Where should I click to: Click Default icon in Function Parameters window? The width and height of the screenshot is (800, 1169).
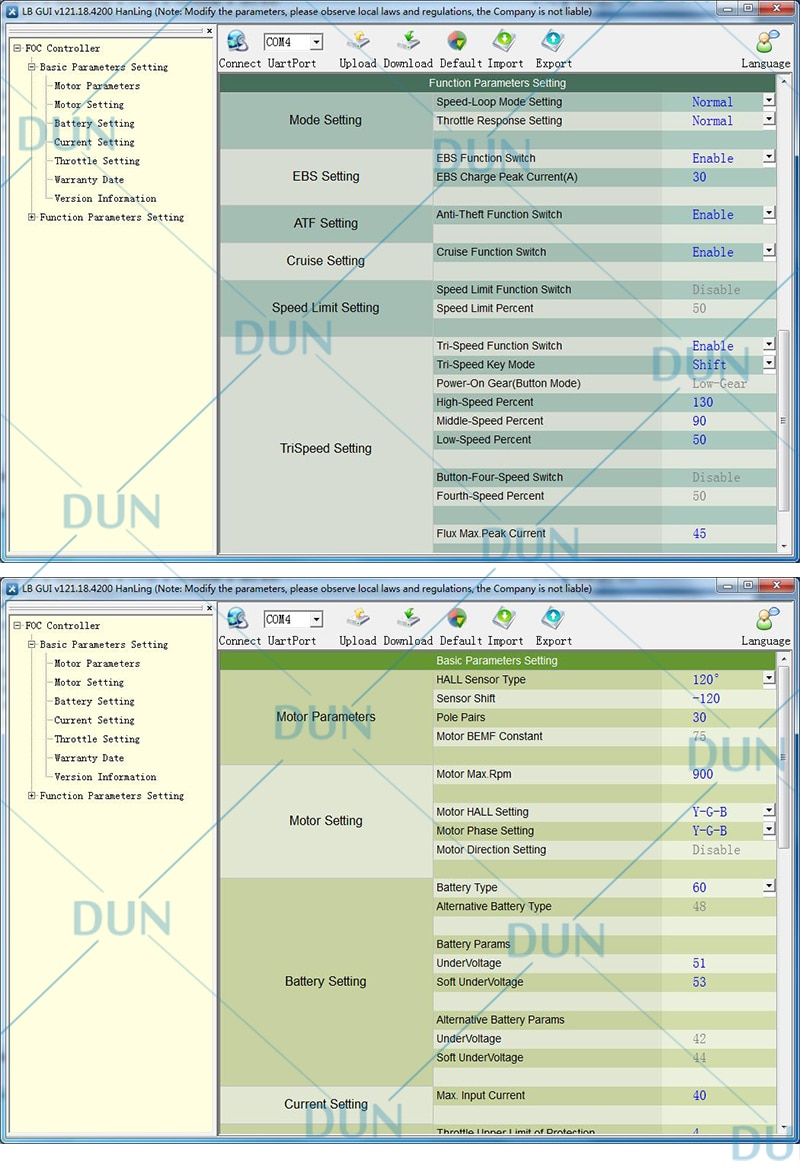pos(456,42)
